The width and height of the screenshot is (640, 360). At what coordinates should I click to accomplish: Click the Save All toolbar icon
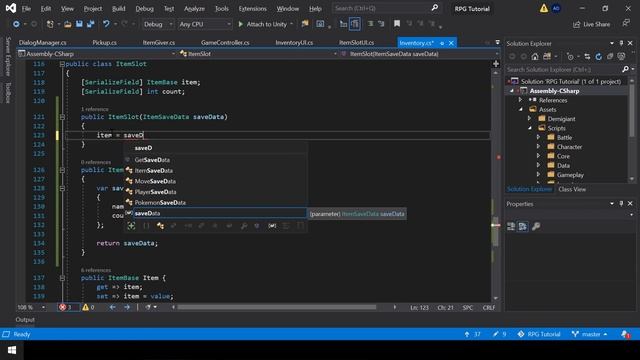tap(90, 24)
